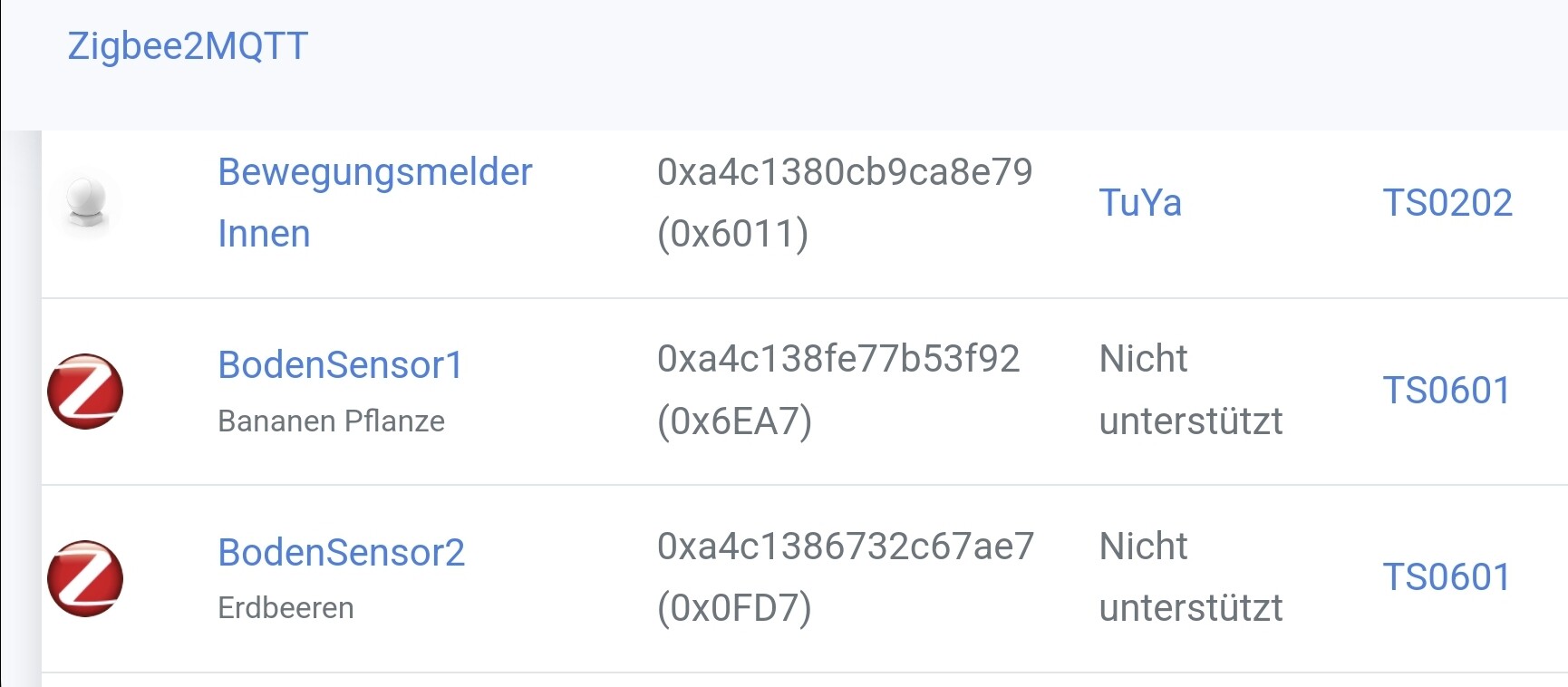Click the Zigbee logo icon for BodenSensor2

[85, 578]
